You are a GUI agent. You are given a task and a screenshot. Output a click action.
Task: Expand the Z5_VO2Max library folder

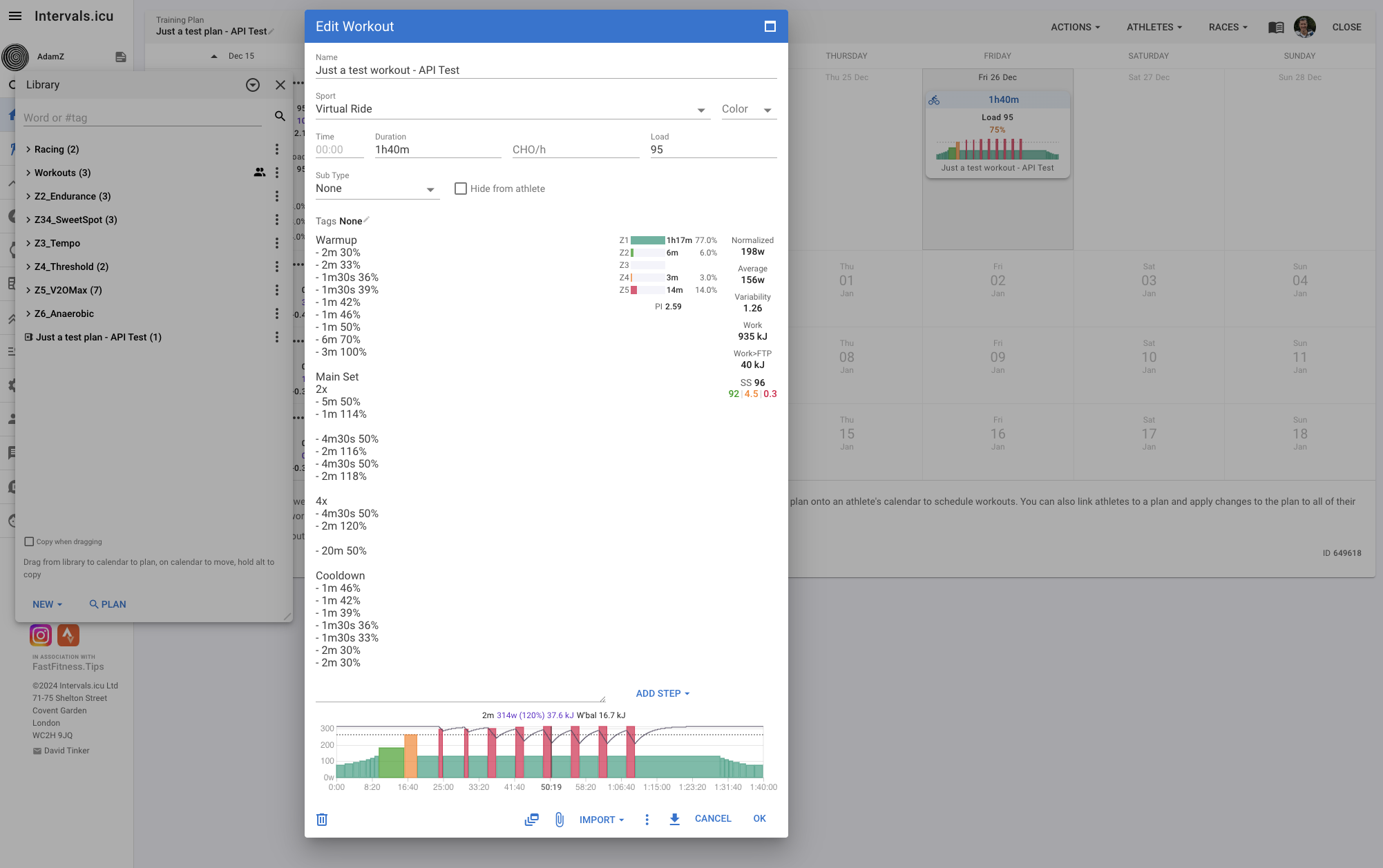click(x=68, y=290)
